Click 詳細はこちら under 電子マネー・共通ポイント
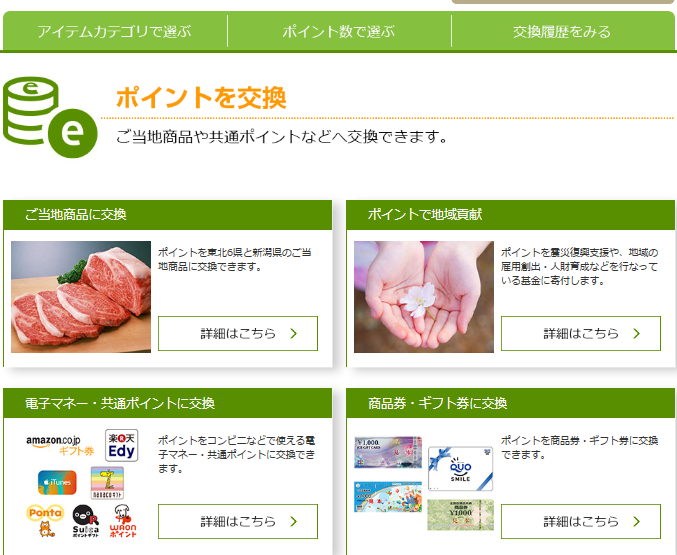This screenshot has height=555, width=677. [238, 522]
